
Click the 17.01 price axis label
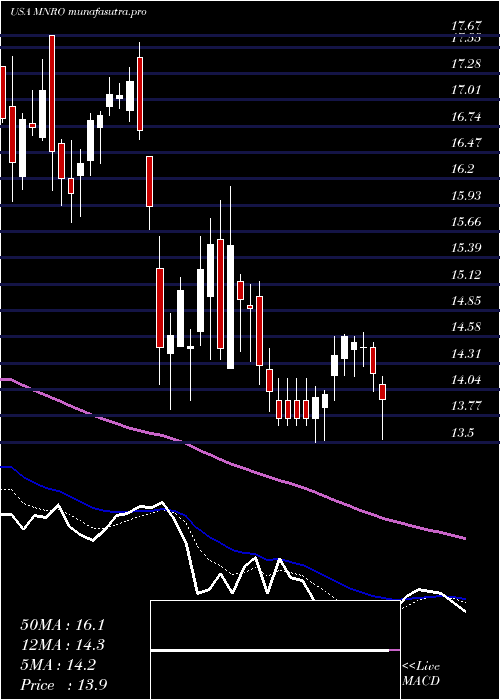pyautogui.click(x=466, y=91)
